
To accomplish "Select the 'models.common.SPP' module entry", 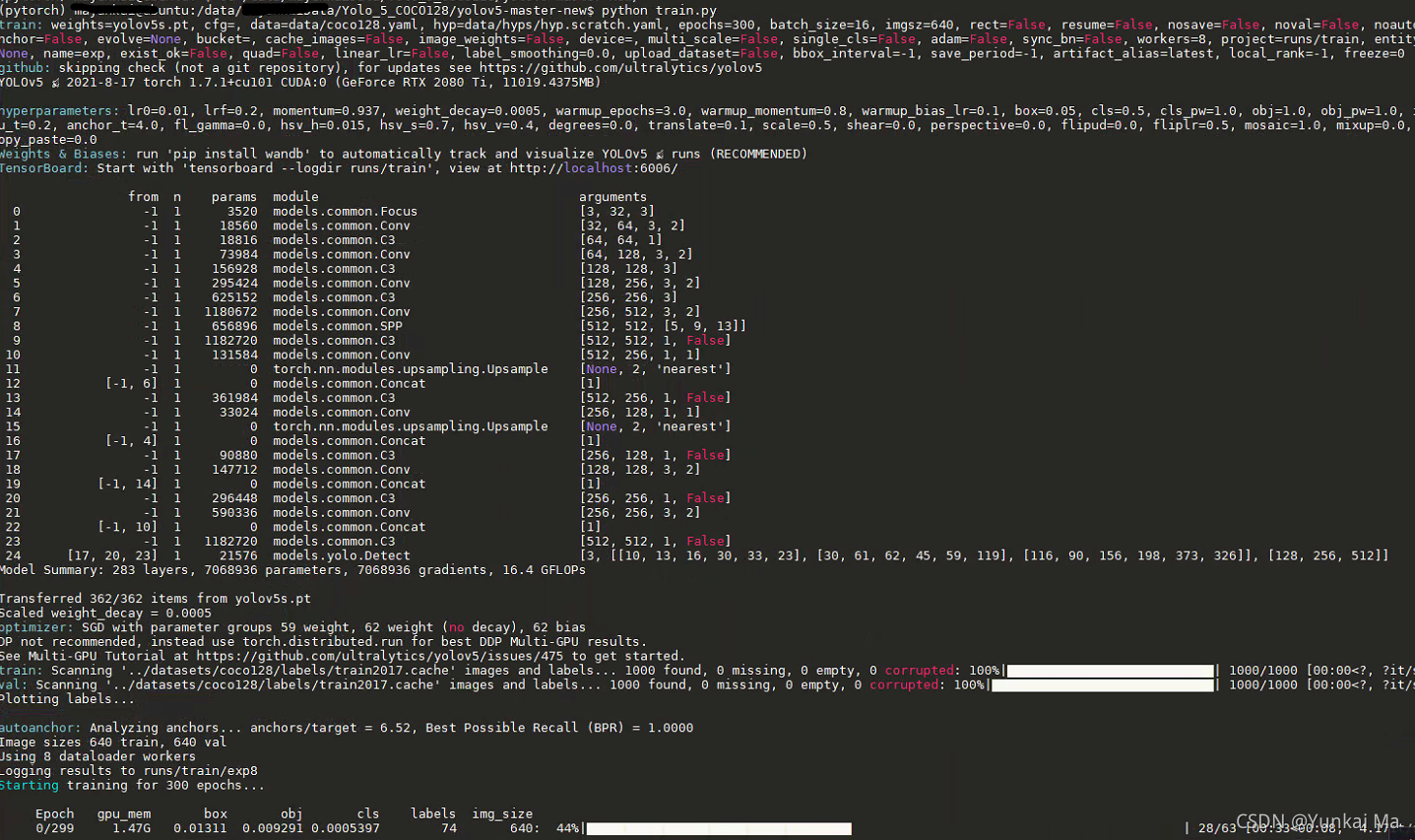I will 338,326.
